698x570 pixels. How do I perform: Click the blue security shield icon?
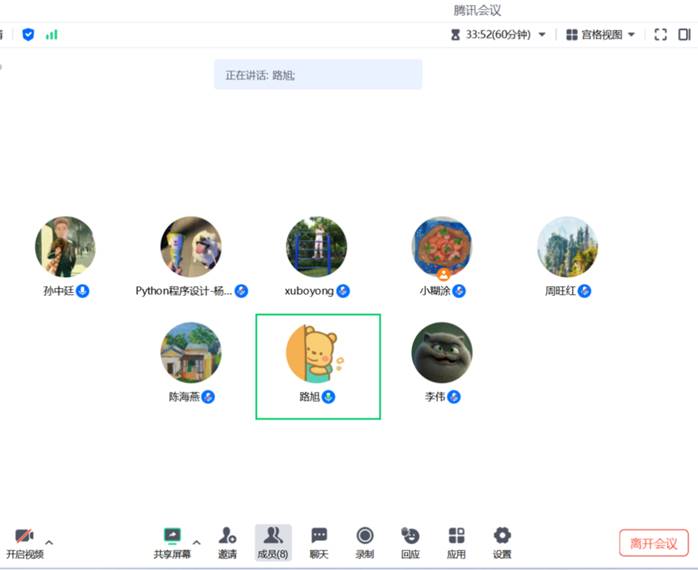pyautogui.click(x=28, y=34)
